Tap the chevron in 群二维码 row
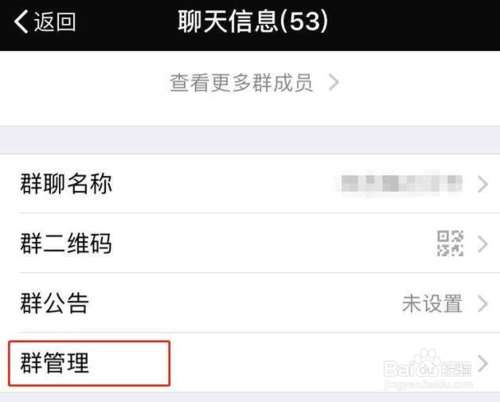Screen dimensions: 500x402 pyautogui.click(x=483, y=244)
